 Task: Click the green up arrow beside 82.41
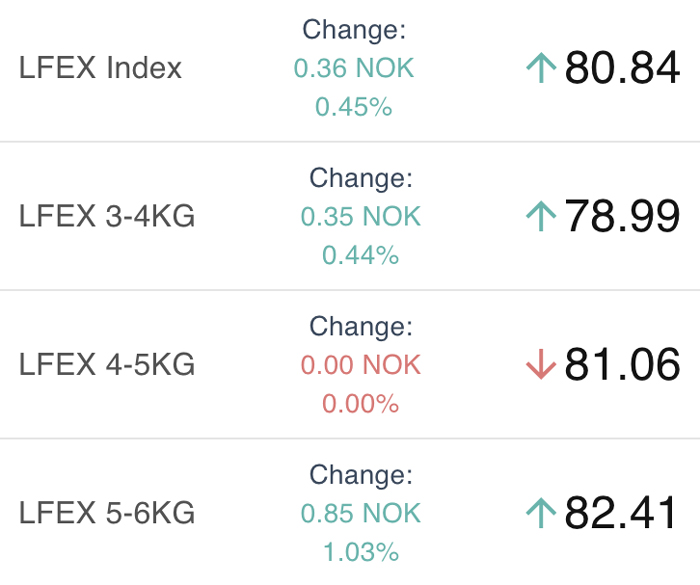click(x=541, y=513)
